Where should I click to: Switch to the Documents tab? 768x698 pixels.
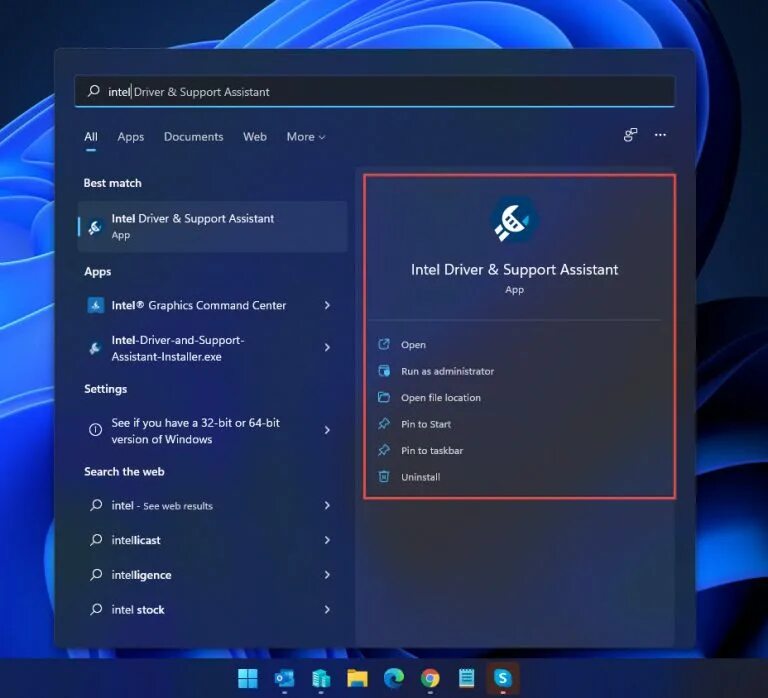tap(193, 137)
